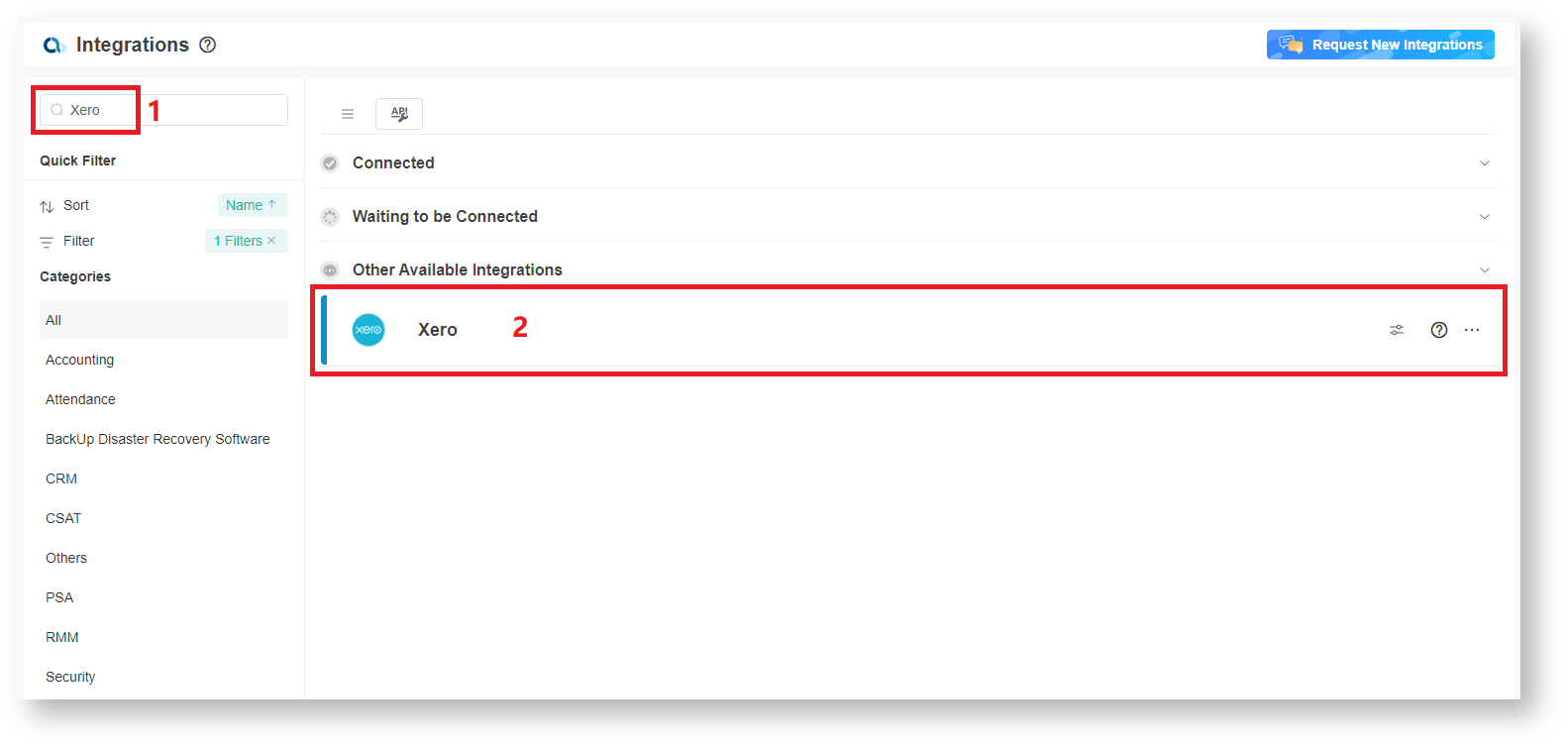Image resolution: width=1568 pixels, height=747 pixels.
Task: Open Xero integration settings sliders icon
Action: [1397, 330]
